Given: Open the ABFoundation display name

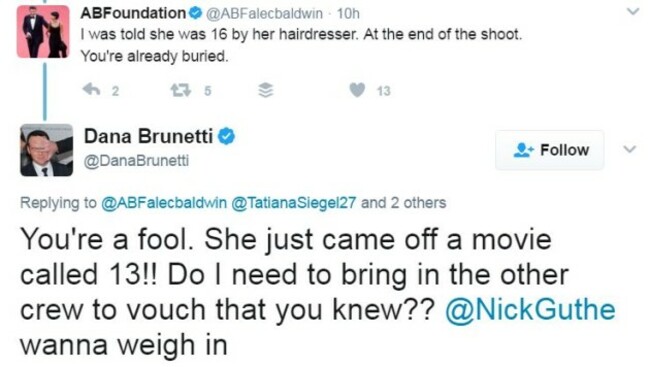Looking at the screenshot, I should pyautogui.click(x=133, y=13).
